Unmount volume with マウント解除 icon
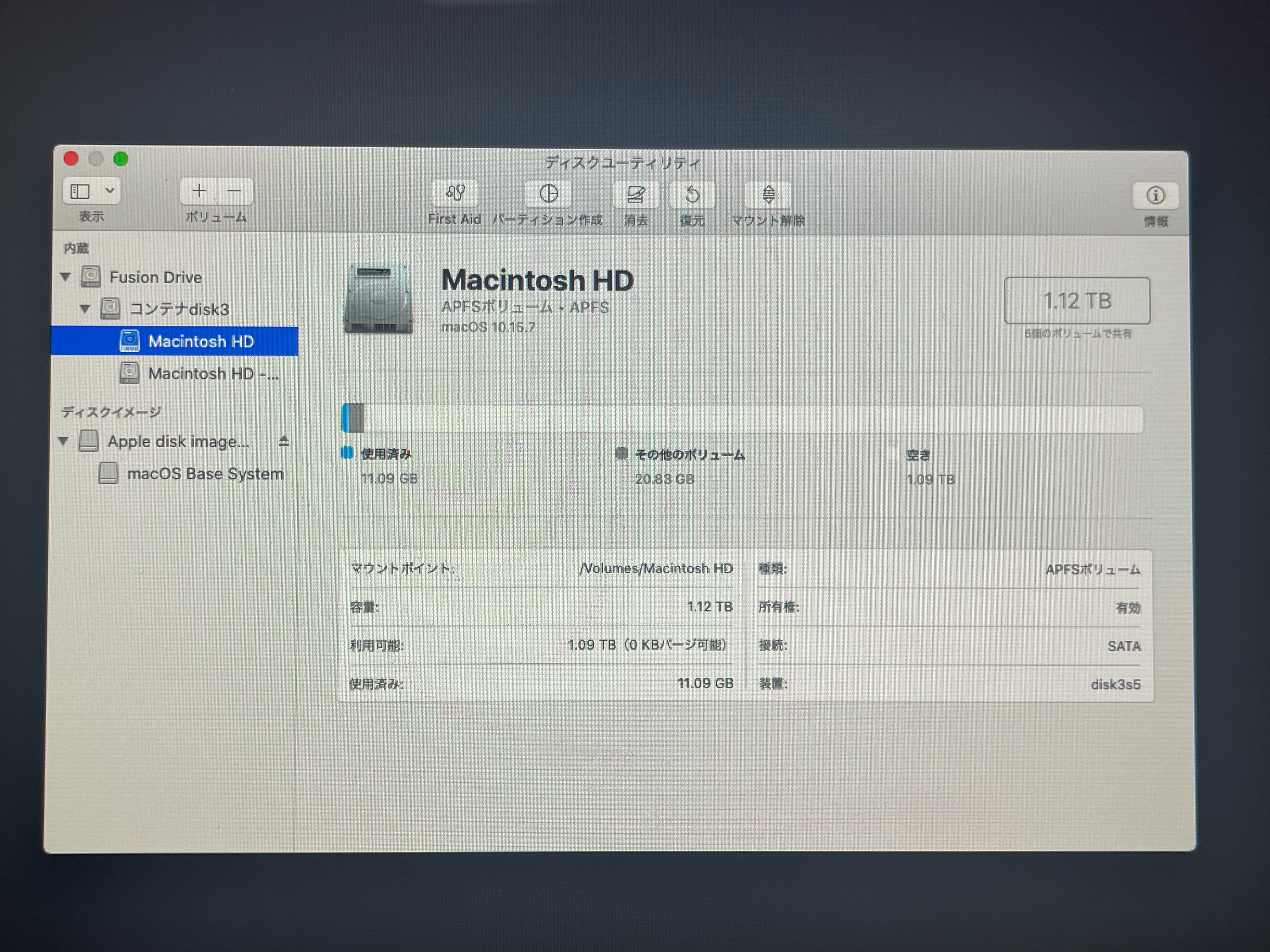 (x=768, y=195)
